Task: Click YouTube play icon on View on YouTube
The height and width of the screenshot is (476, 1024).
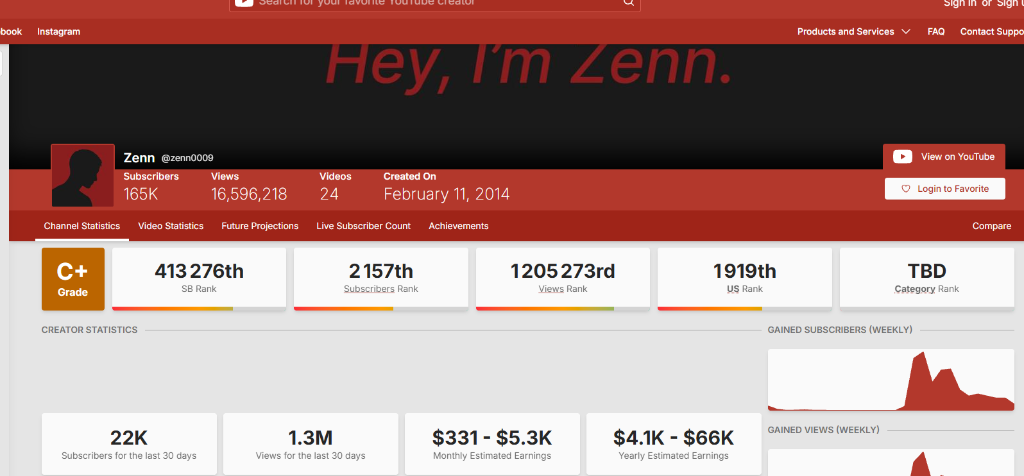Action: pyautogui.click(x=903, y=157)
